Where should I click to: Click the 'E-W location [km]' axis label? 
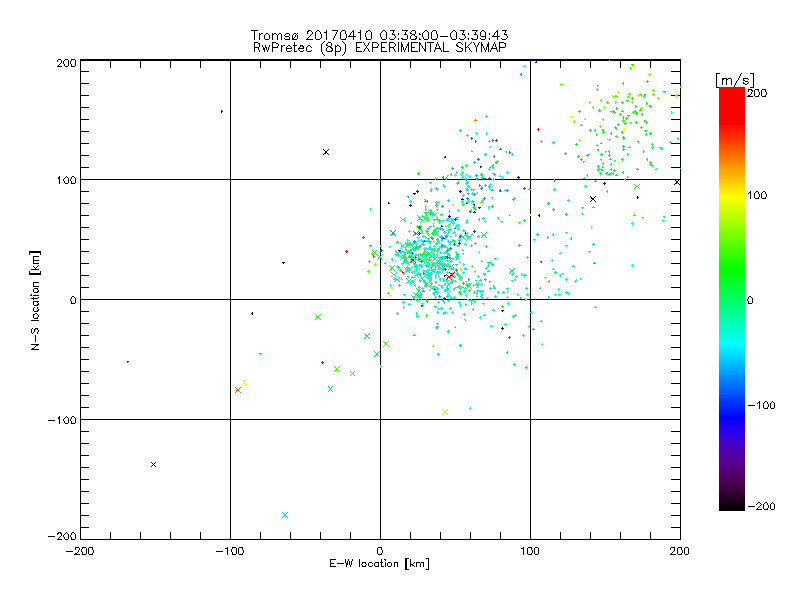pyautogui.click(x=379, y=564)
